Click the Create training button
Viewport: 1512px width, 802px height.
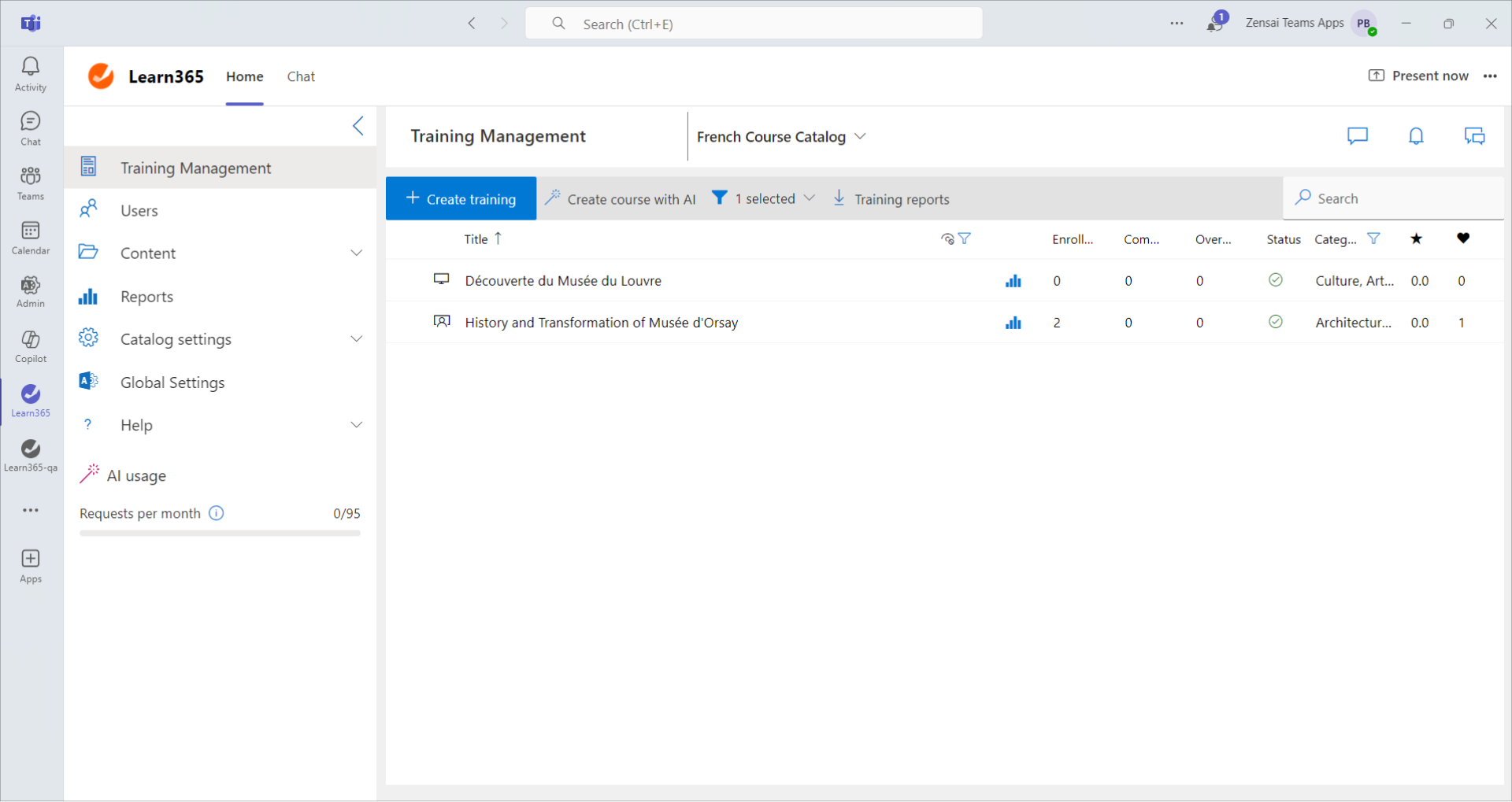tap(461, 199)
